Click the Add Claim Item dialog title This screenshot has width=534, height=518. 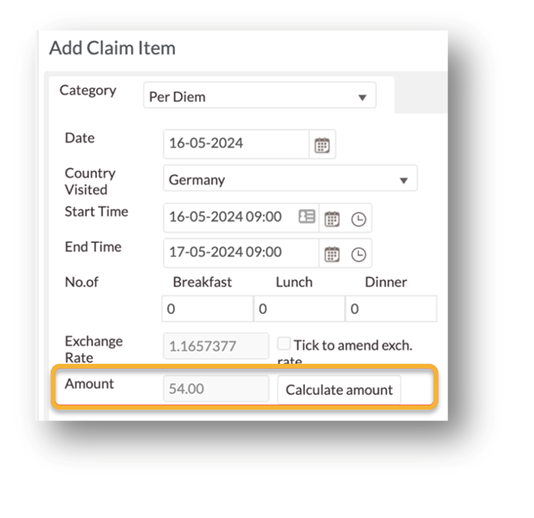[112, 48]
